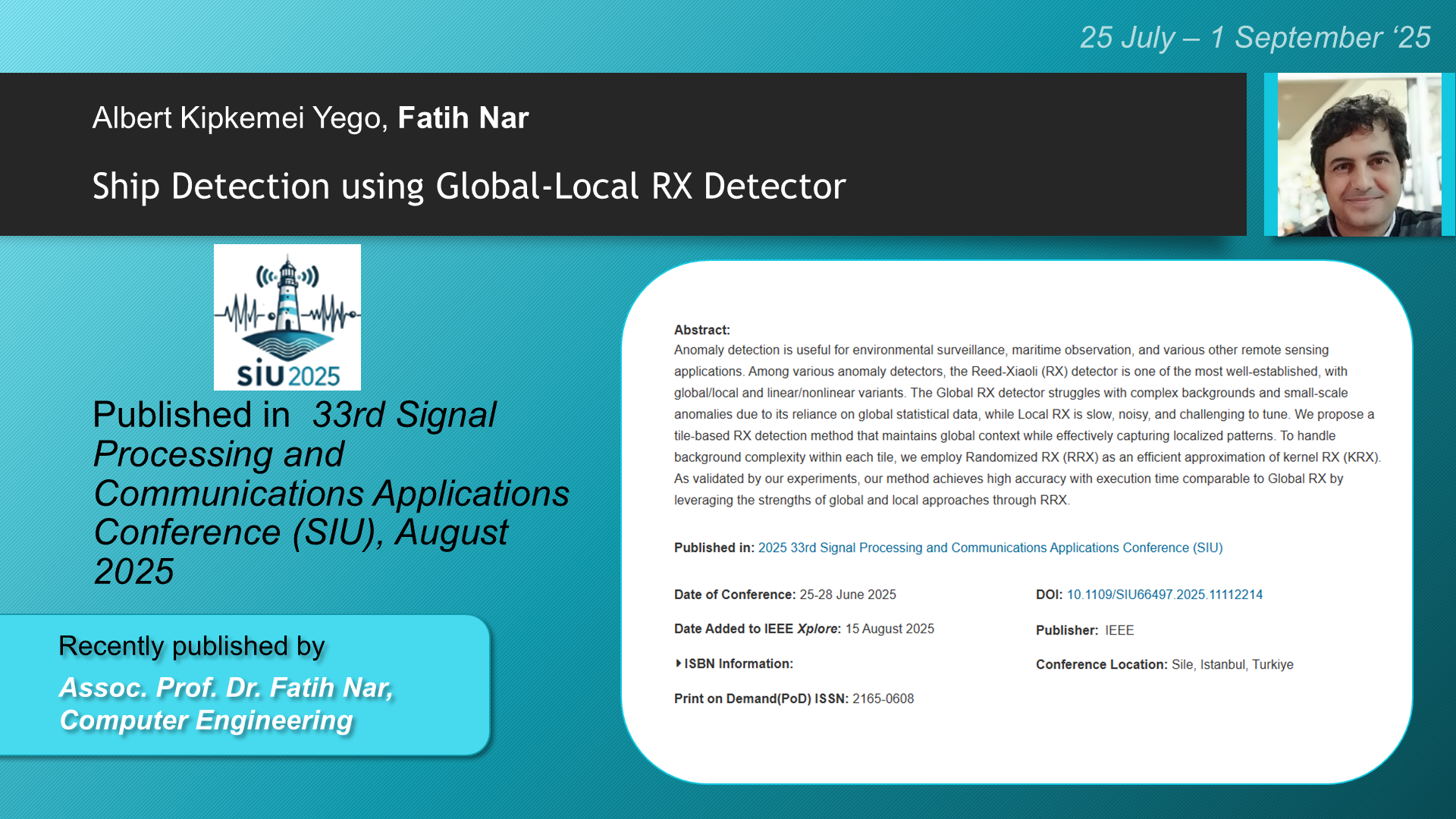Click Conference Location Sile, Istanbul, Turkiye
The image size is (1456, 819).
pyautogui.click(x=1164, y=664)
